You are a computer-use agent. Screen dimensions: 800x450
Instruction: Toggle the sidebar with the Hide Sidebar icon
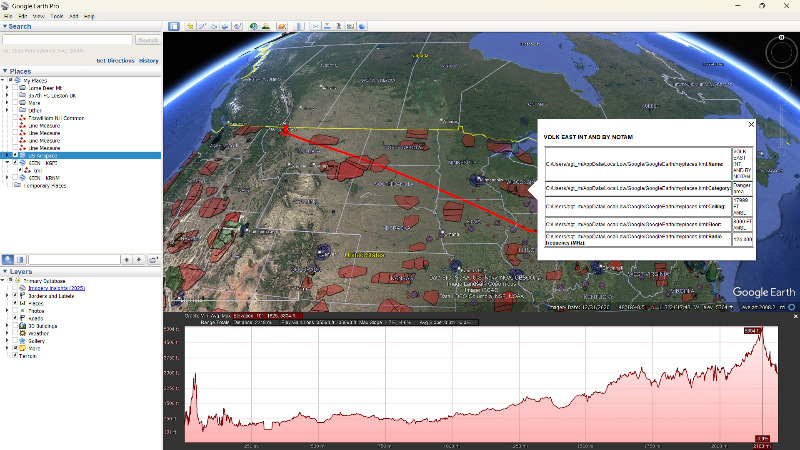[x=173, y=26]
